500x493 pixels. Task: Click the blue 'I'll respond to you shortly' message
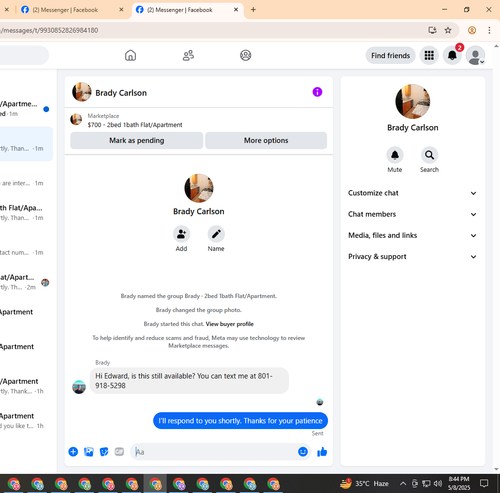pyautogui.click(x=240, y=421)
